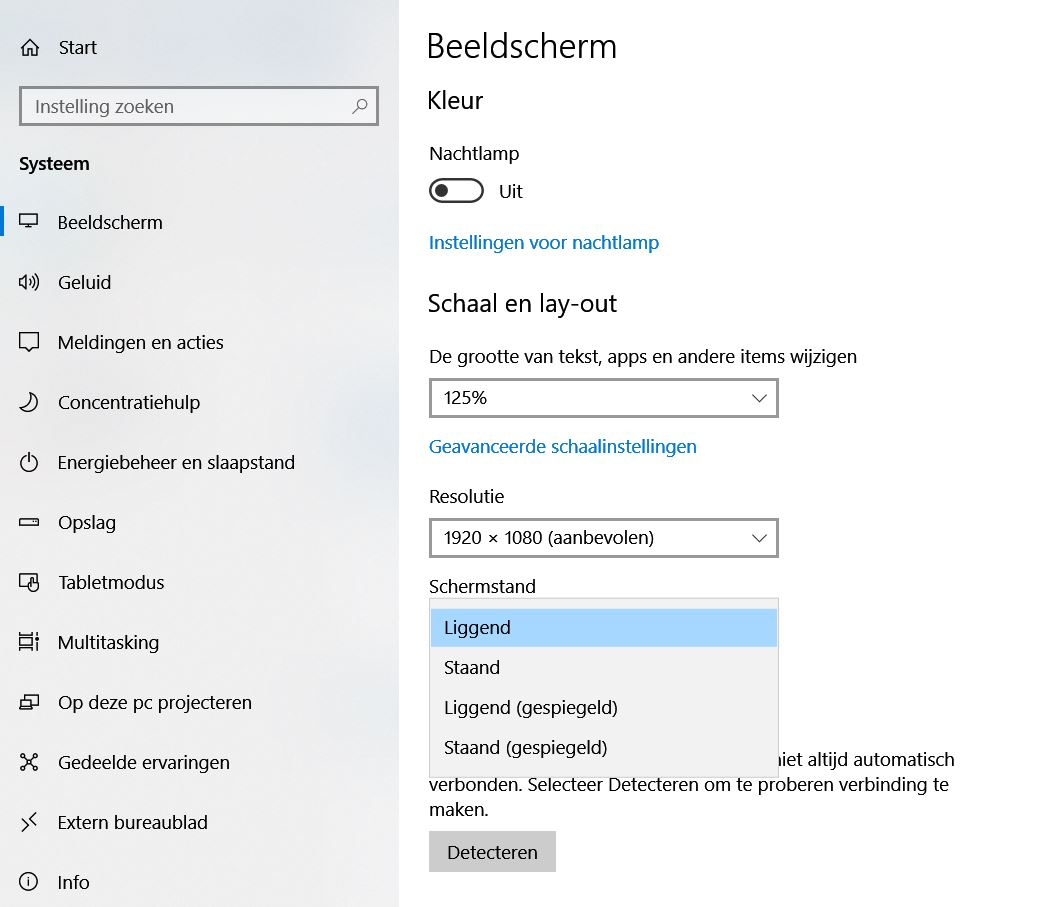Viewport: 1038px width, 907px height.
Task: Open the 125% scaling dropdown
Action: (603, 398)
